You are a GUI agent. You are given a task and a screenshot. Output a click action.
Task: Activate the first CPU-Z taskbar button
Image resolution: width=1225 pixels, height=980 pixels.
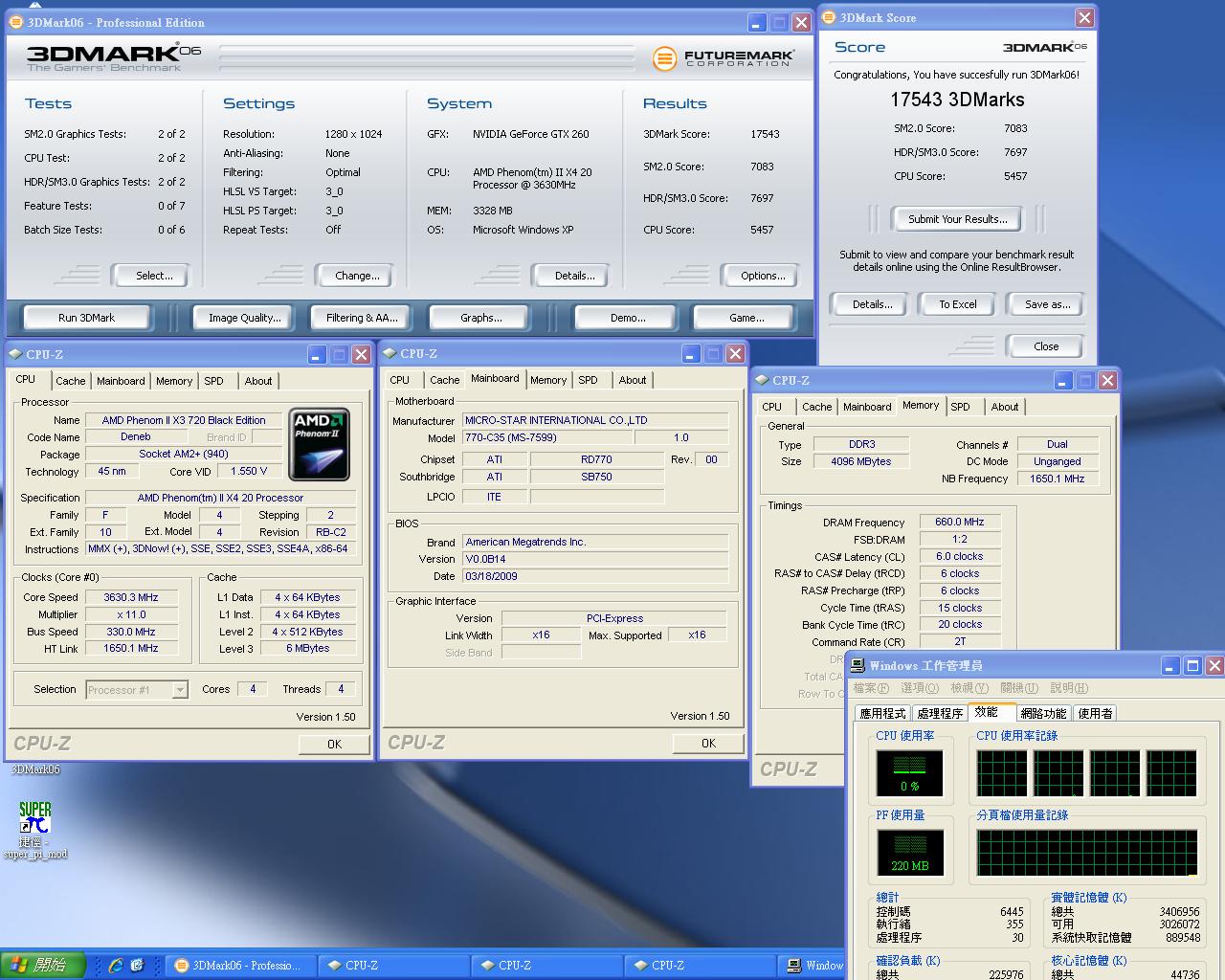coord(392,966)
